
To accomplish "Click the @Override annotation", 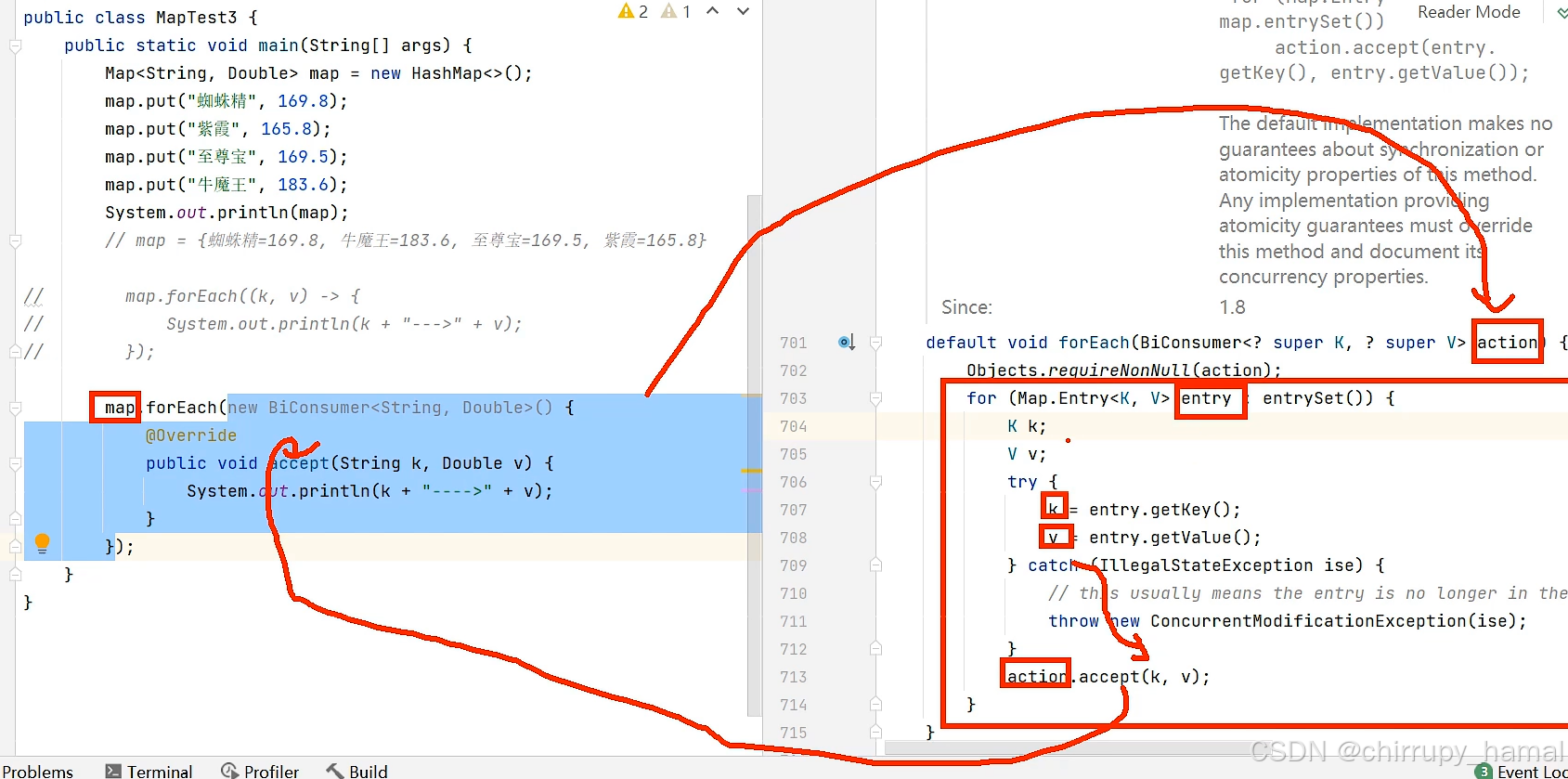I will [191, 435].
